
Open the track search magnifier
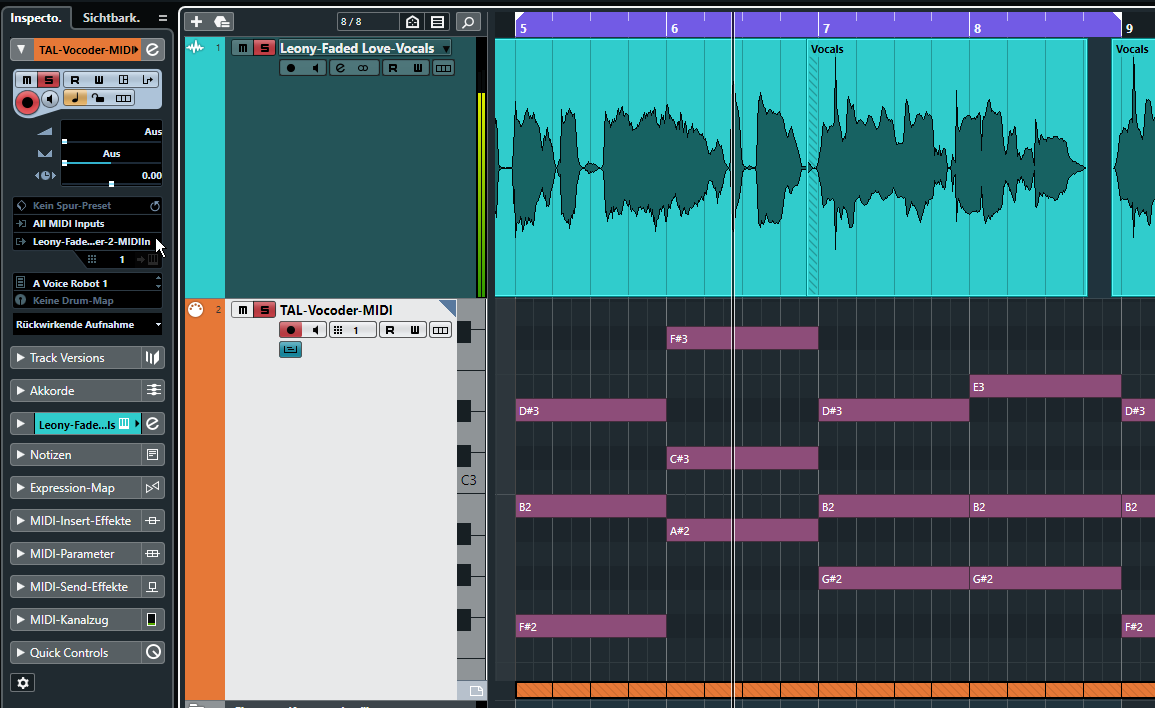[x=467, y=21]
